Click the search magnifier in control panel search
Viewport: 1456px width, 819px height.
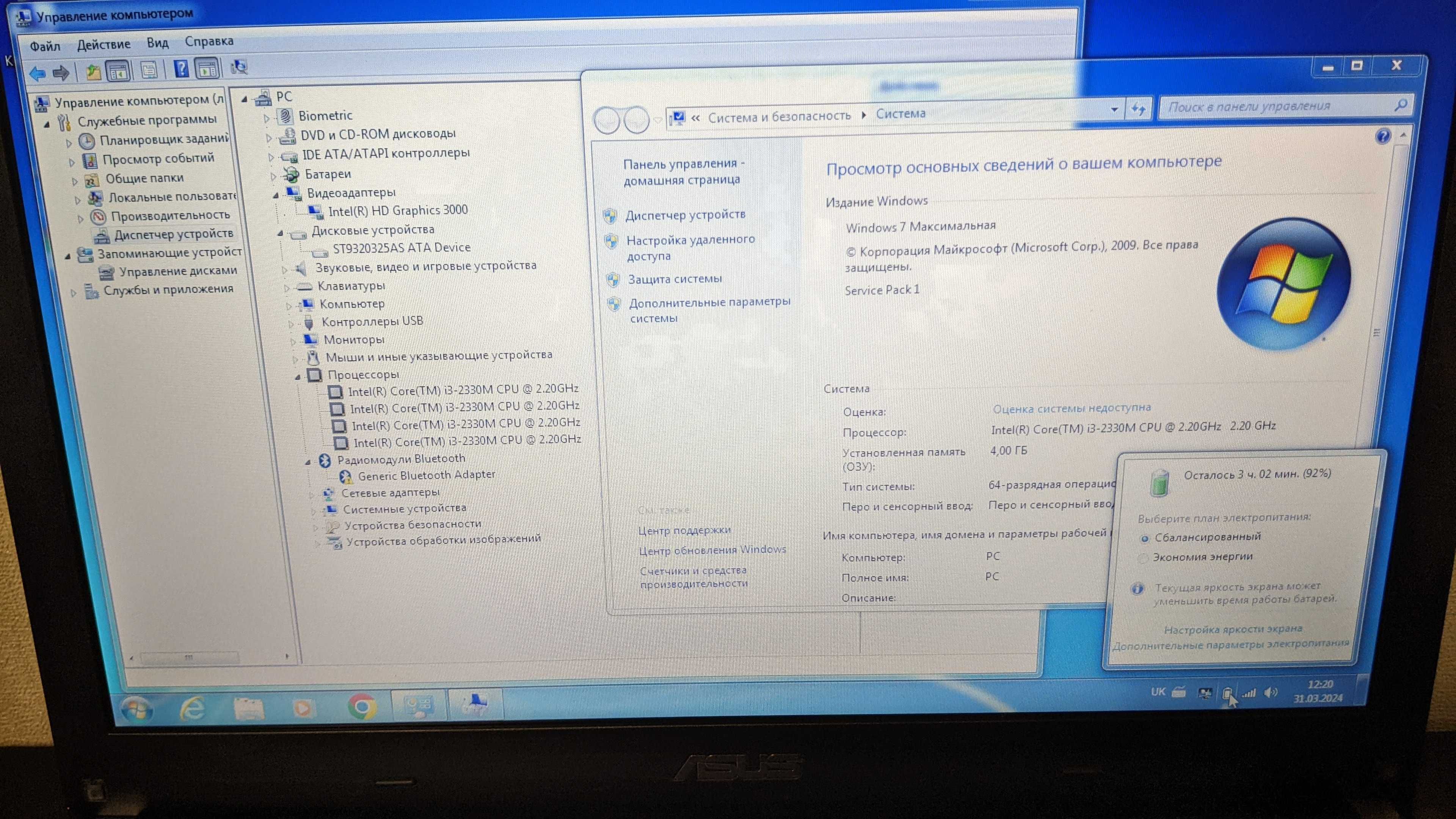1401,105
